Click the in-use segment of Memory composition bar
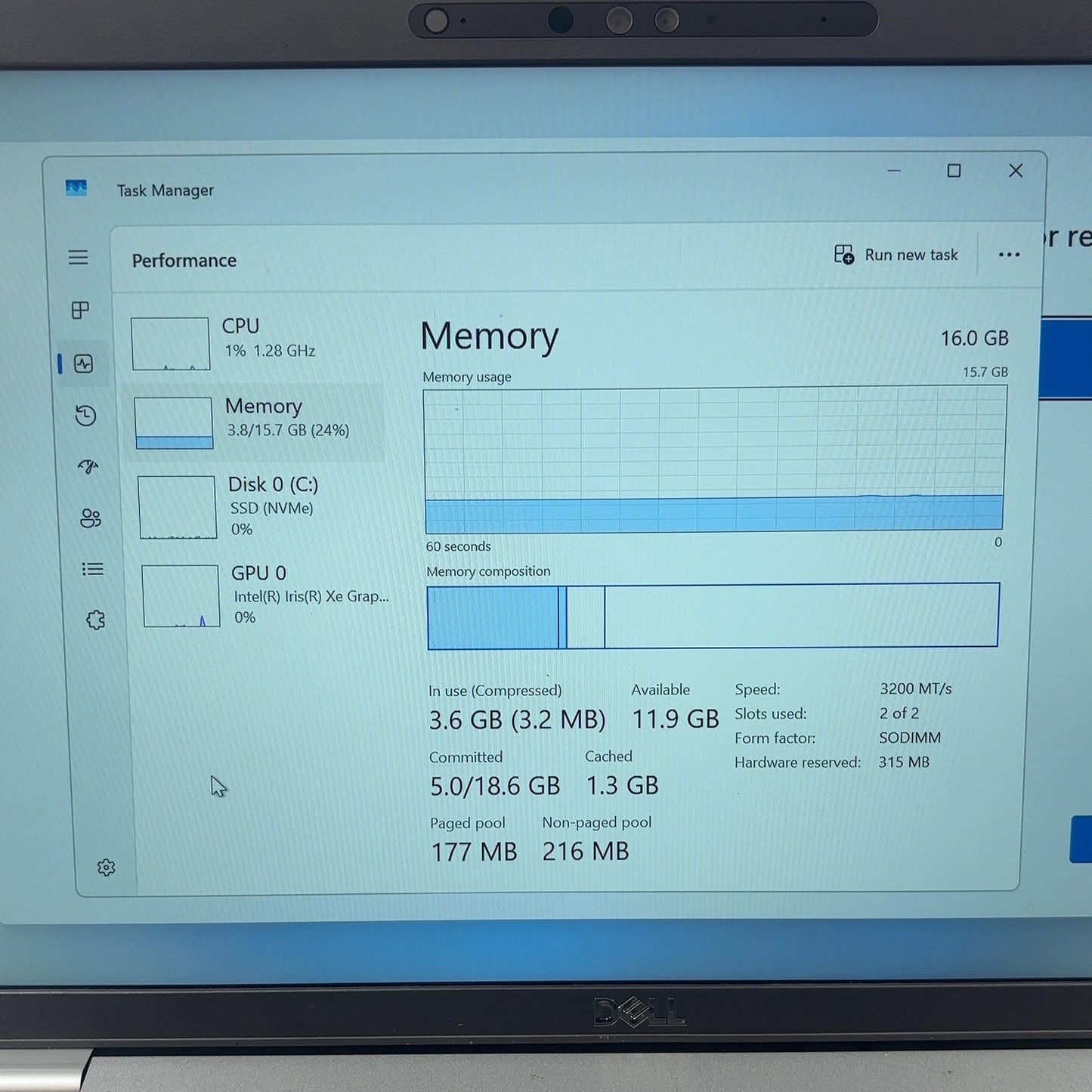This screenshot has width=1092, height=1092. coord(493,617)
